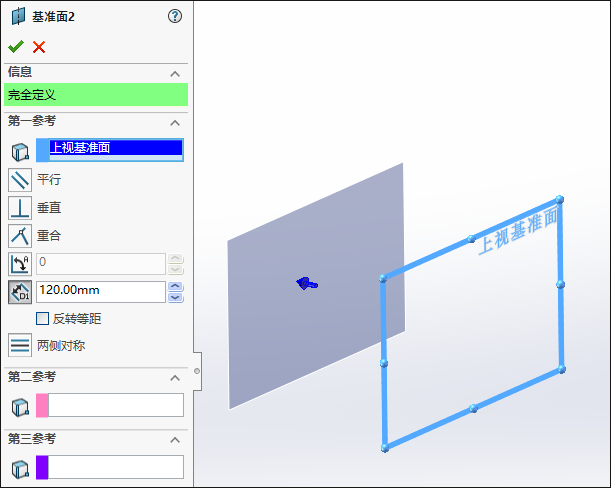Collapse the 第二参考 section

coord(175,378)
